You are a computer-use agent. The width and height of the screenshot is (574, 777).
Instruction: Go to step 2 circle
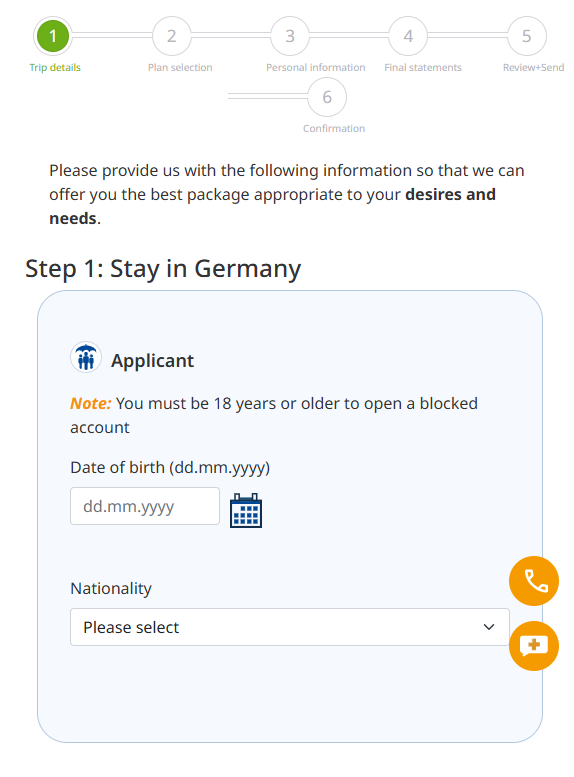(x=172, y=36)
